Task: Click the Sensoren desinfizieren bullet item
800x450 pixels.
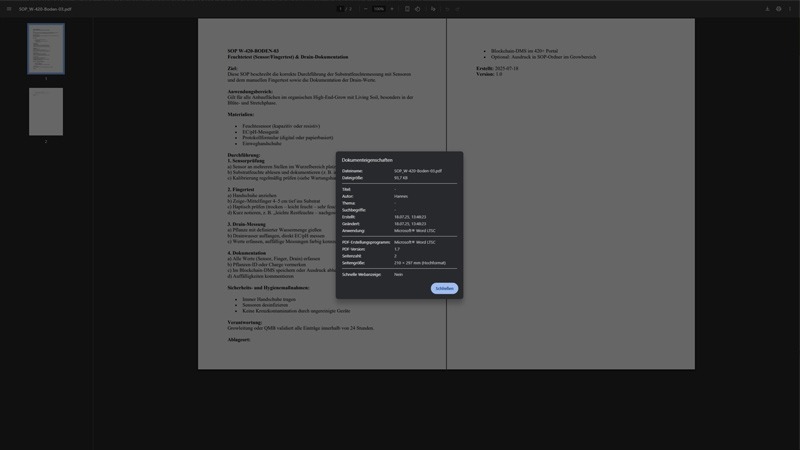Action: click(x=265, y=305)
